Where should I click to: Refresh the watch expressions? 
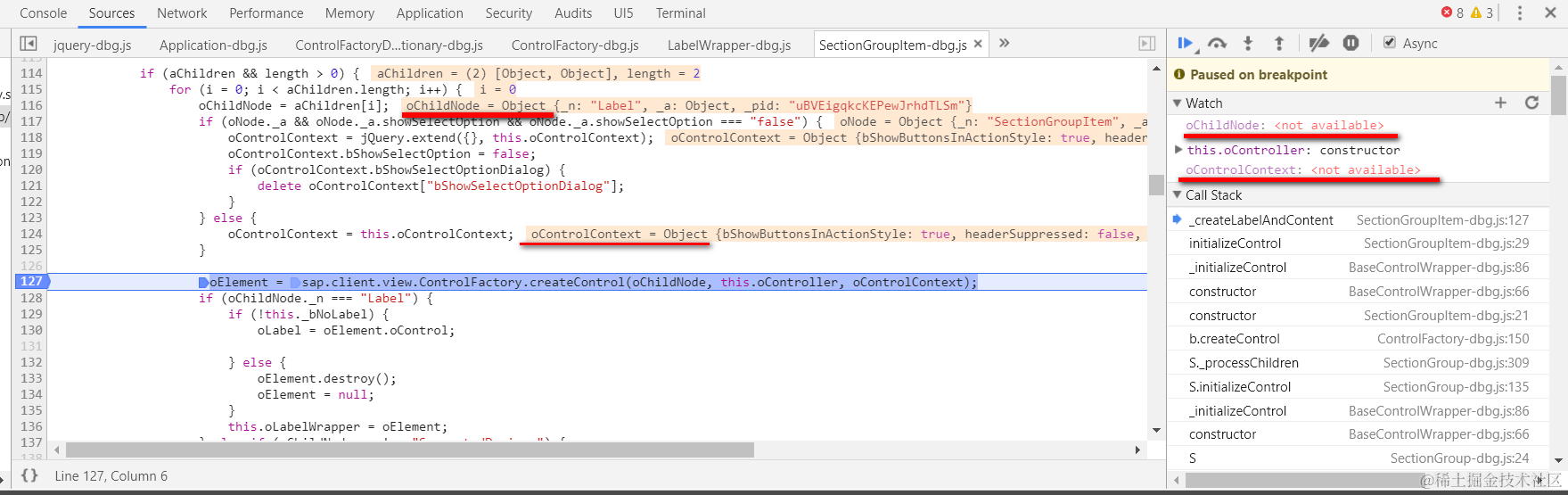[1531, 103]
